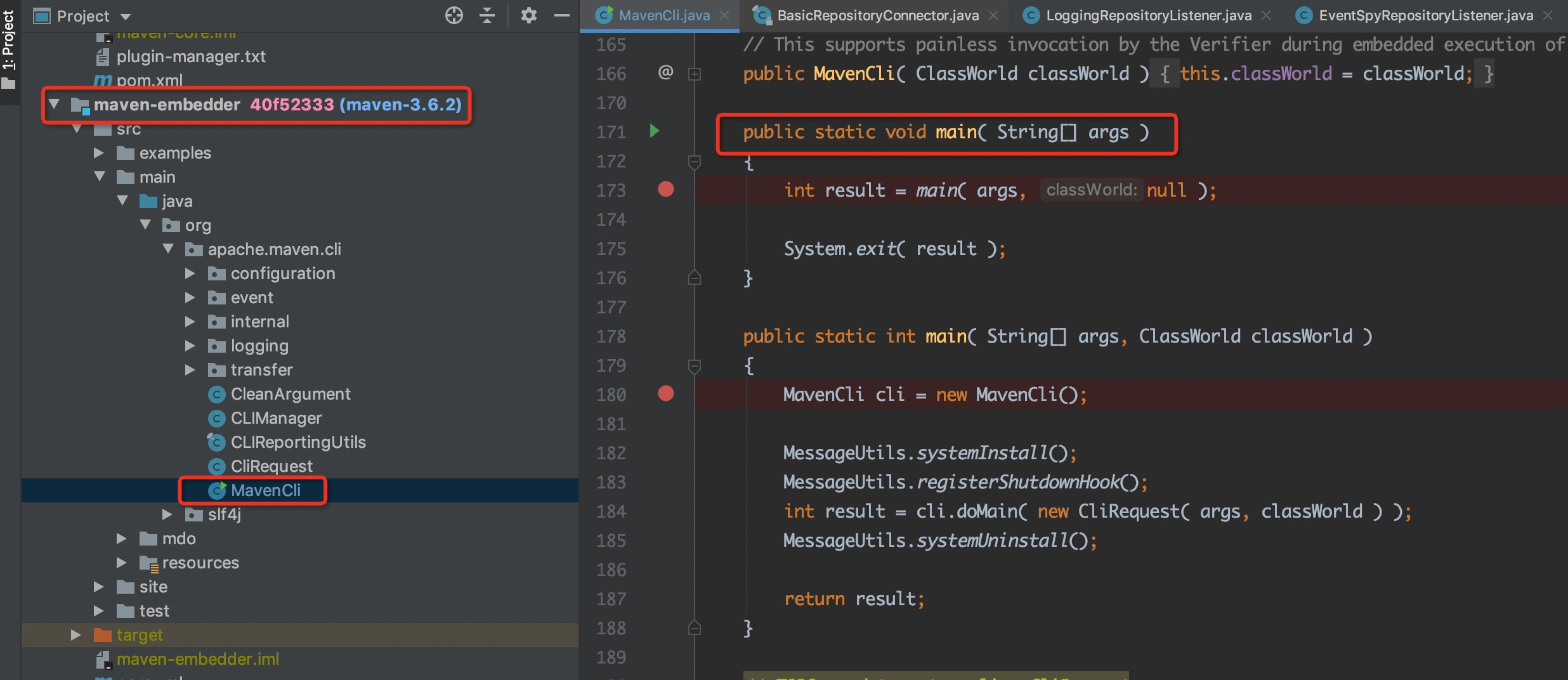
Task: Click the classWorld: parameter hint on line 173
Action: coord(1092,190)
